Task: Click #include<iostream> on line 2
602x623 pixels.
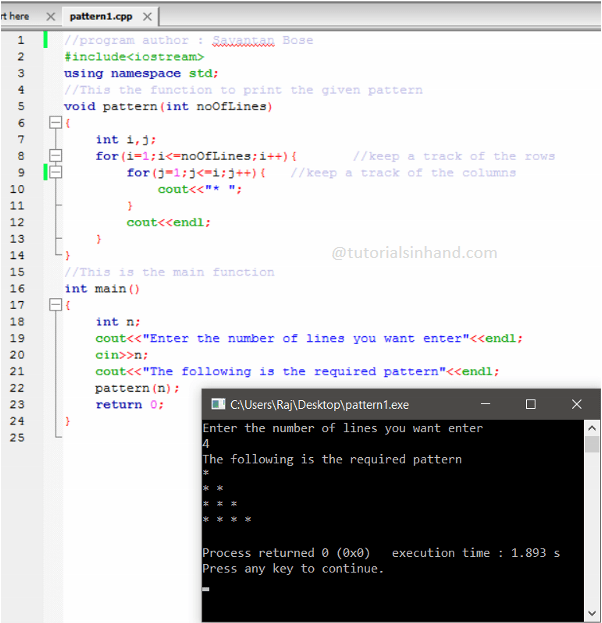Action: click(134, 57)
